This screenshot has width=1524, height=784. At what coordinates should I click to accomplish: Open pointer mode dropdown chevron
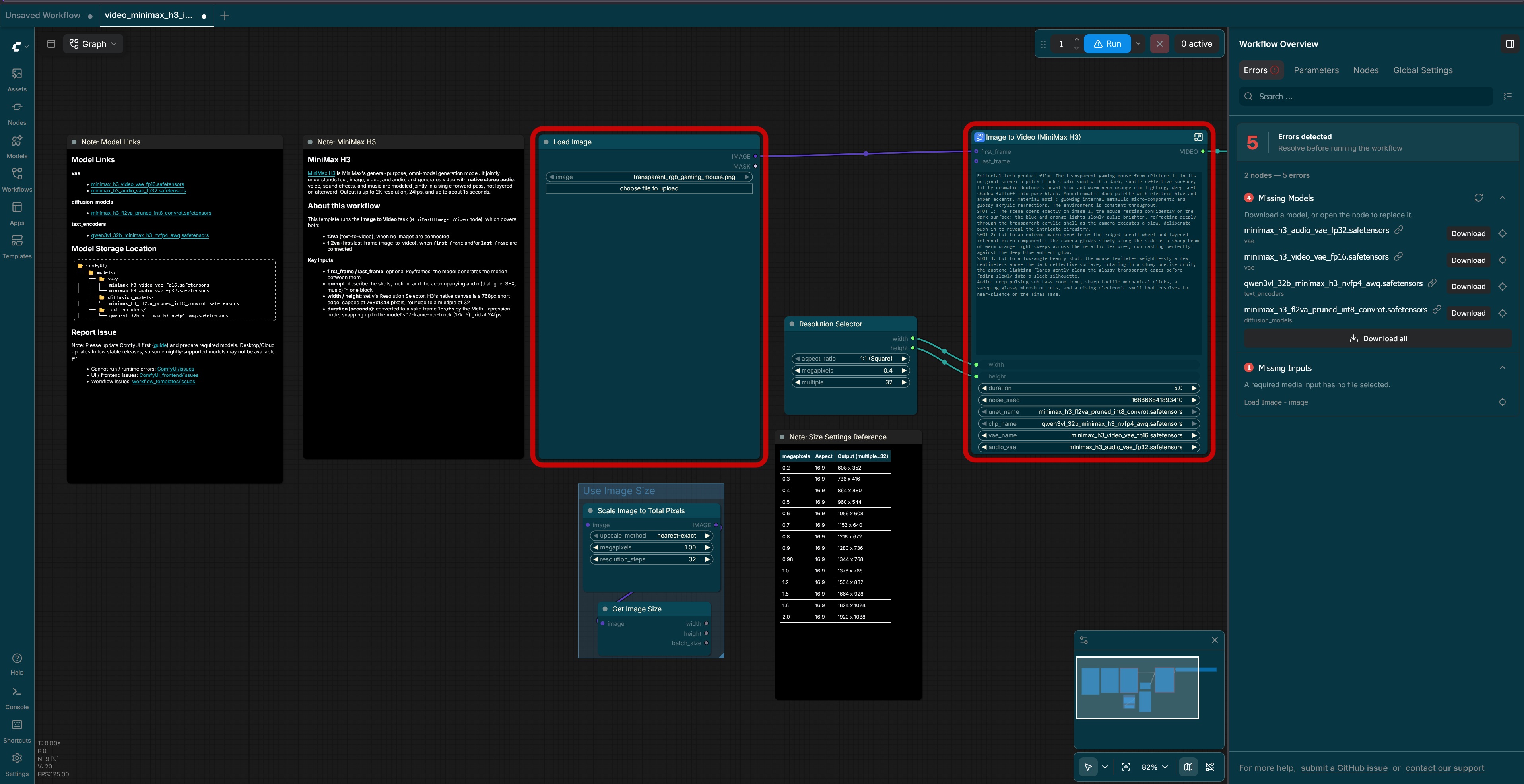tap(1105, 767)
